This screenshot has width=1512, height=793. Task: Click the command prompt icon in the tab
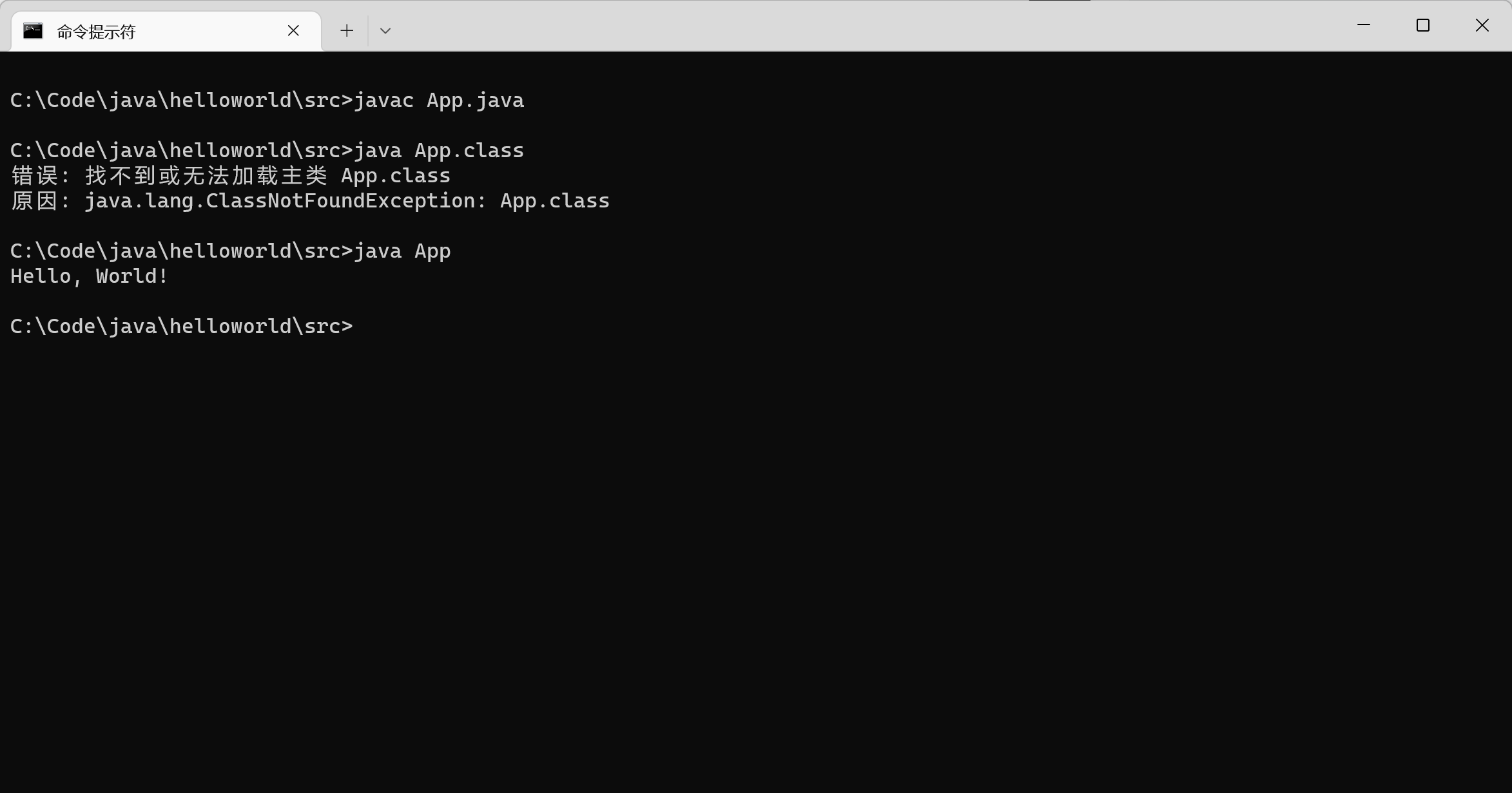(33, 31)
